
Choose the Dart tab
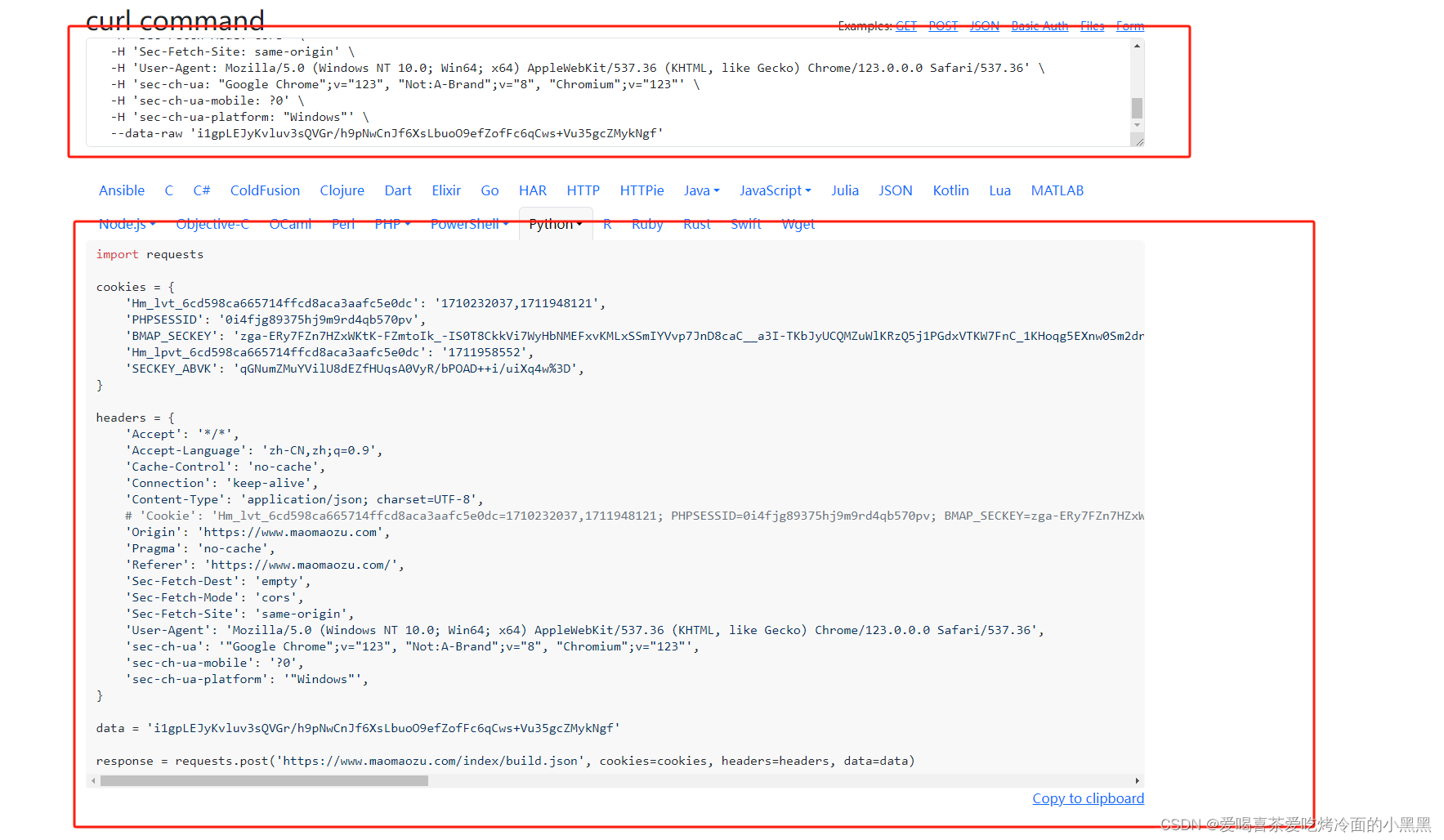tap(398, 190)
